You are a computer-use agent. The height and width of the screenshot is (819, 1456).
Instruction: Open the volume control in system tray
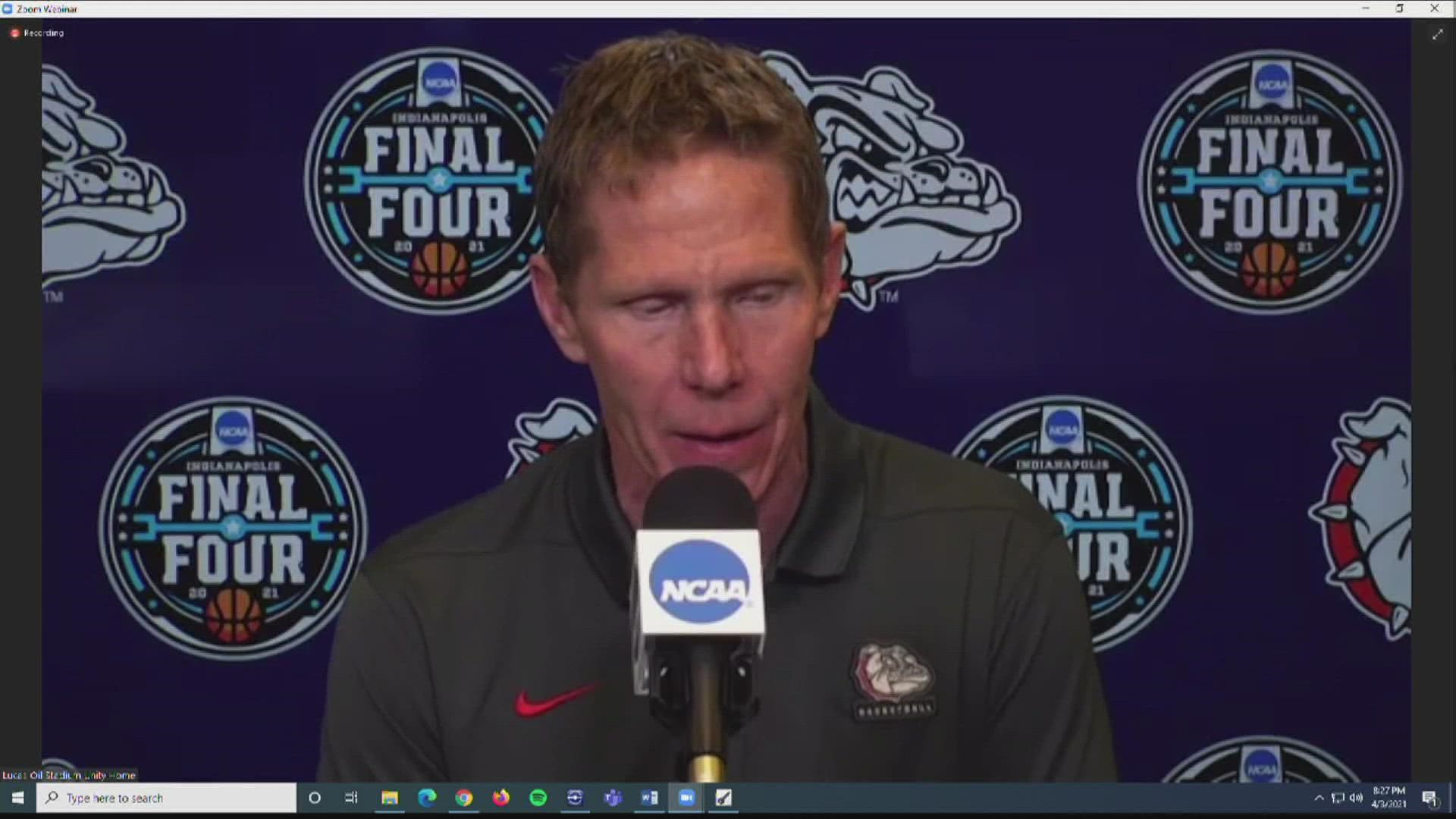1356,798
